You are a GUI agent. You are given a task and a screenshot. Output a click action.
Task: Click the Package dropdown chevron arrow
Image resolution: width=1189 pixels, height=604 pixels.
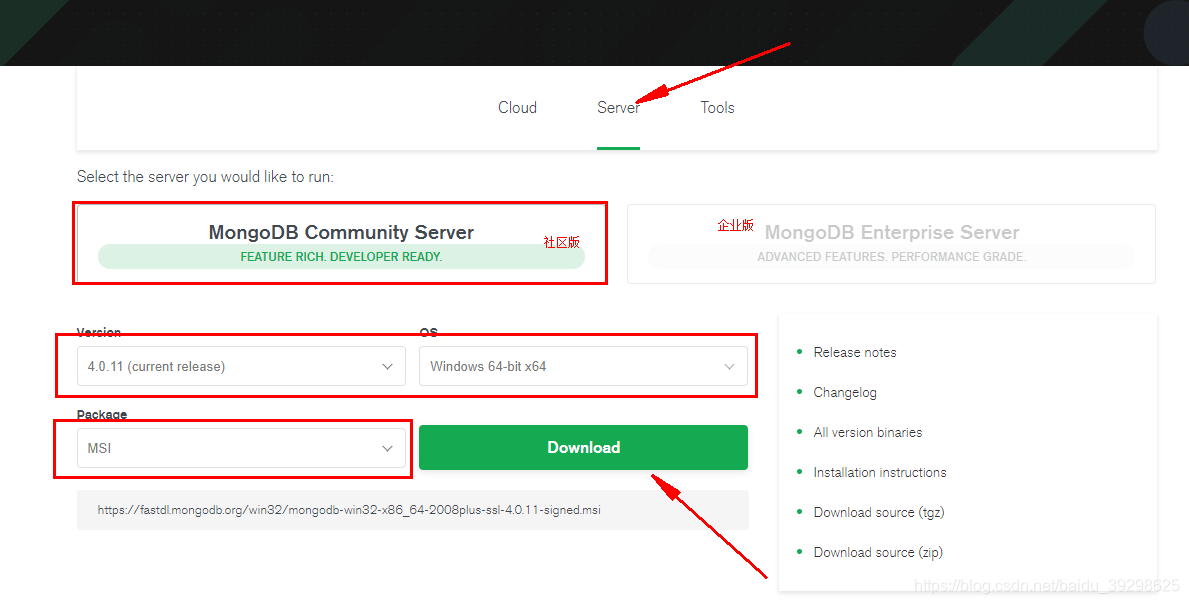[387, 449]
